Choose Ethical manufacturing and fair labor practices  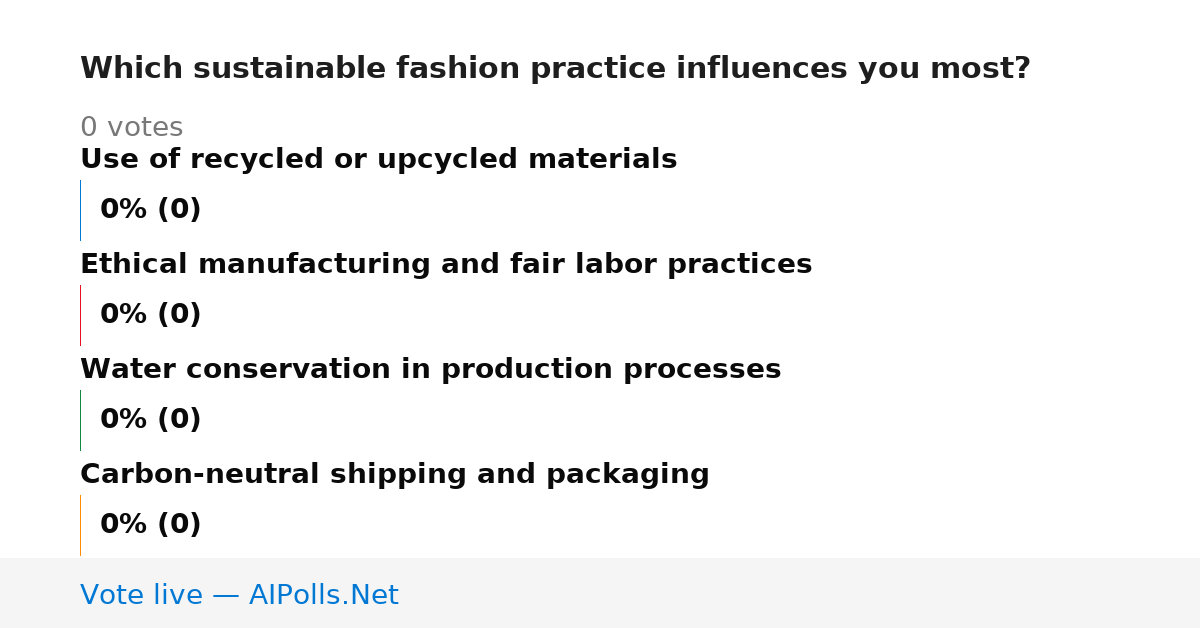446,265
